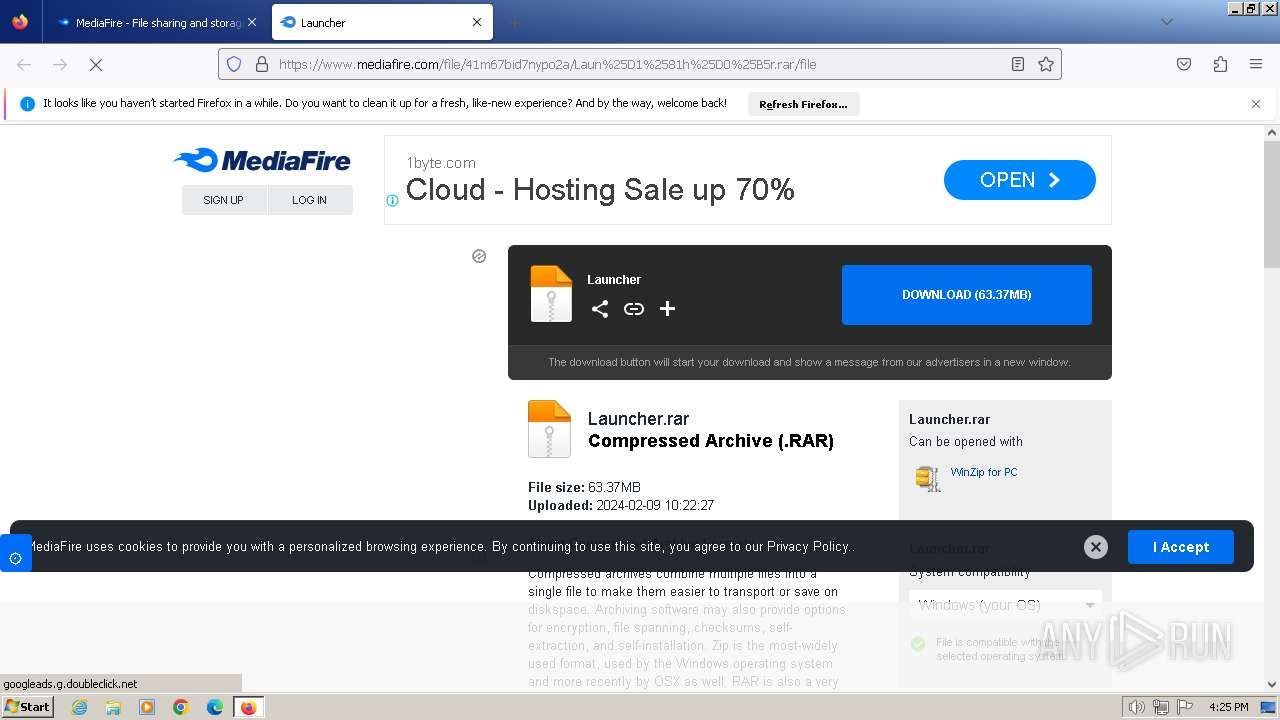Open the tracking protection shield icon

(x=234, y=64)
